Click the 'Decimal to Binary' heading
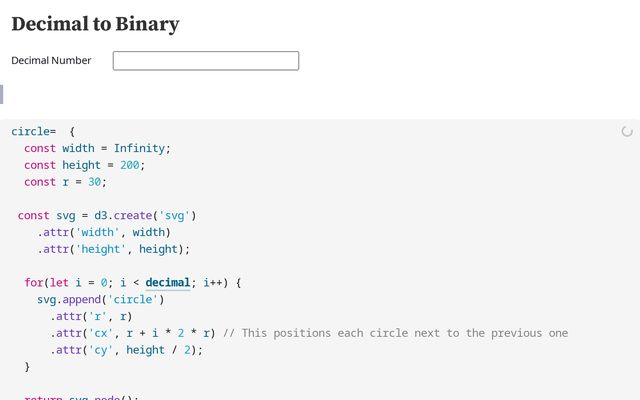This screenshot has height=400, width=640. click(x=95, y=24)
